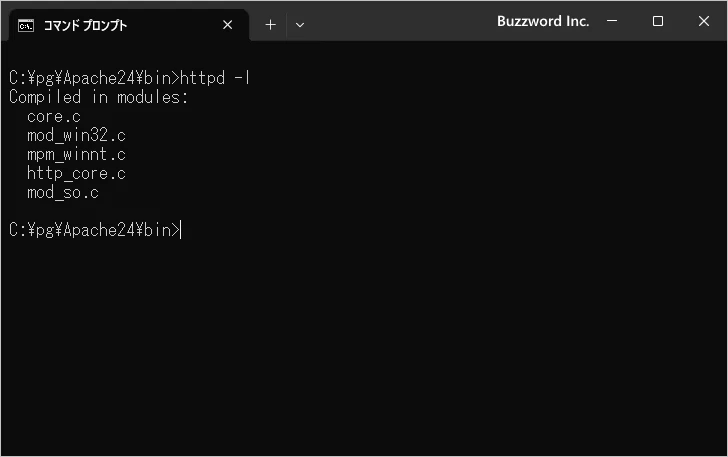Click the "Compiled in modules:" output line

tap(98, 97)
